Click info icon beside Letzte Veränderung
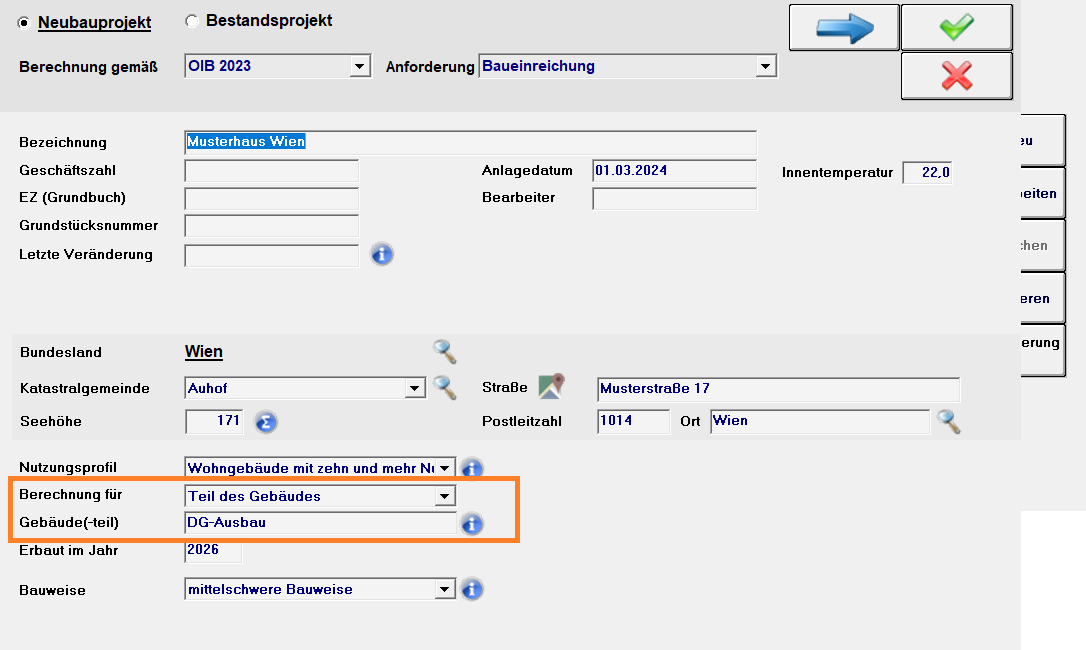 382,255
